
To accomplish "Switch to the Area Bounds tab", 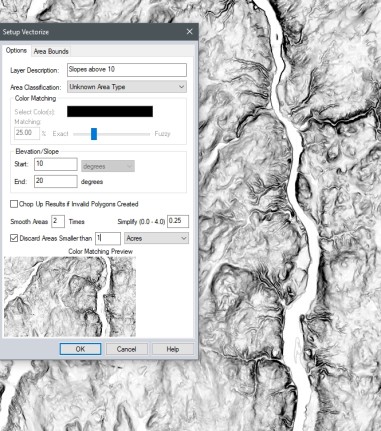I will pyautogui.click(x=51, y=51).
